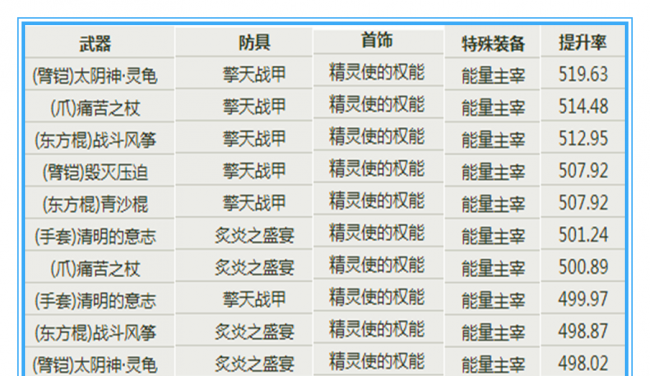
Task: Select 炙炎之盛宴 in the 498.87 row
Action: (x=254, y=332)
